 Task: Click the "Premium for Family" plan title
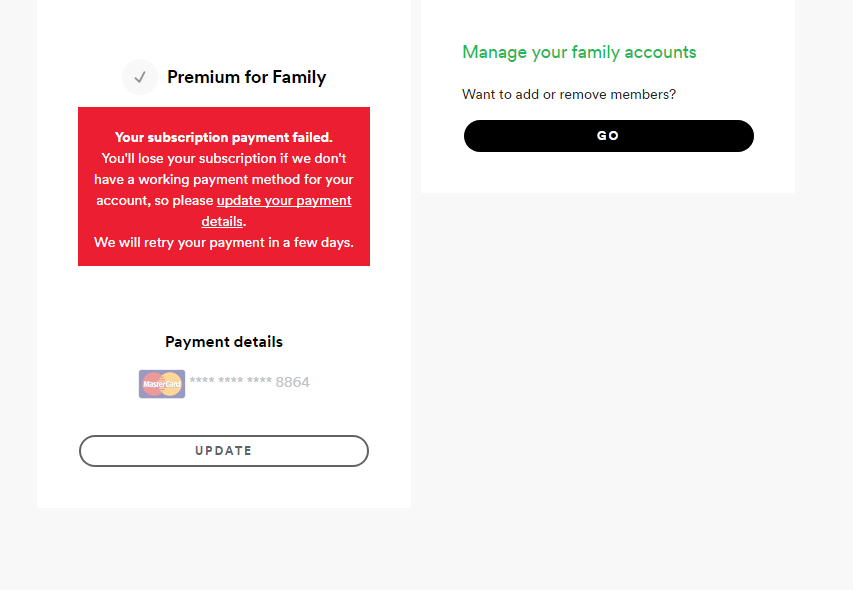coord(246,77)
